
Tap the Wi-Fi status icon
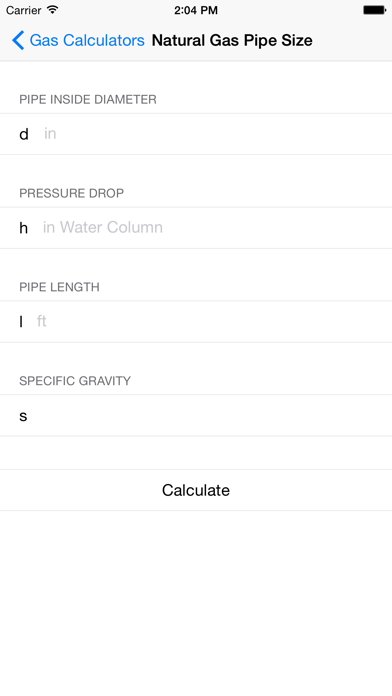click(53, 10)
